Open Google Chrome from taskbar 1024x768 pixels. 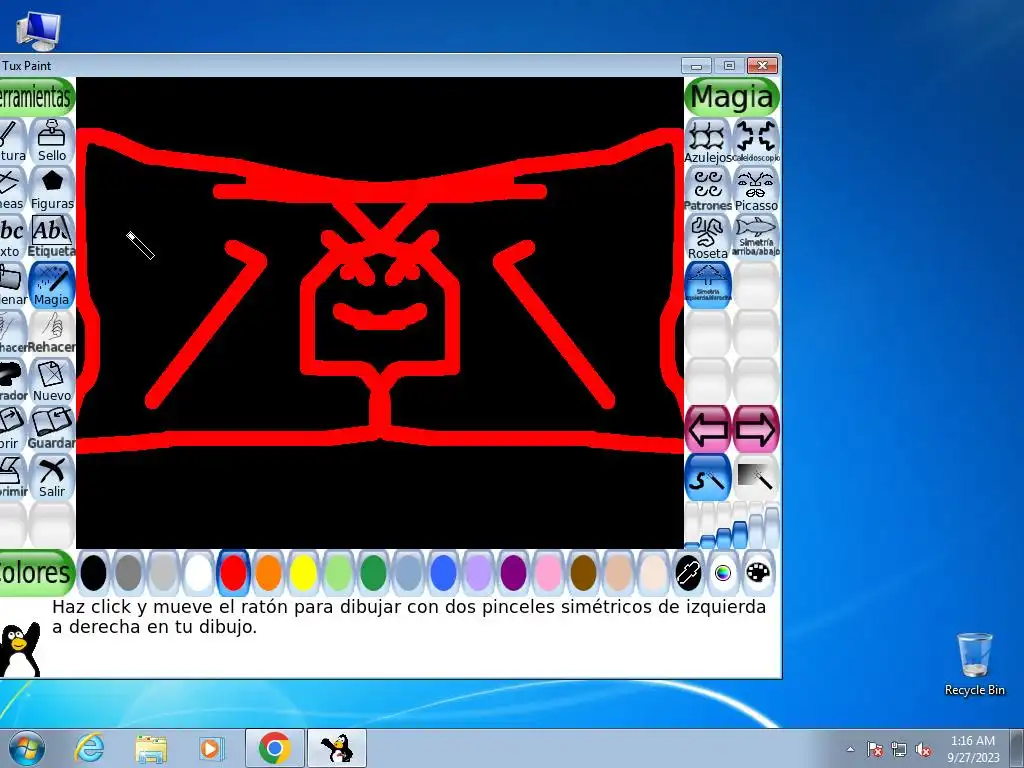274,748
